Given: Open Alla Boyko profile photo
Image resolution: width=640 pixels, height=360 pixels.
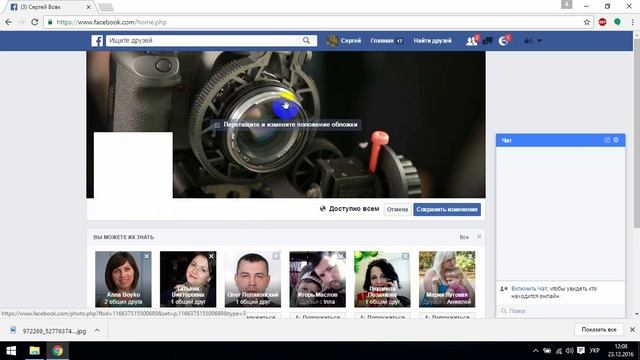Looking at the screenshot, I should pyautogui.click(x=123, y=279).
